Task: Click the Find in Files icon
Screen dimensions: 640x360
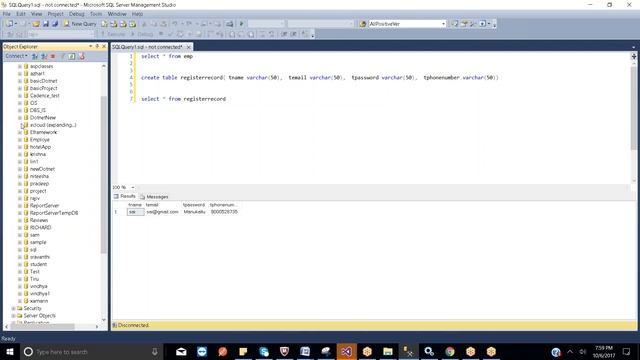Action: tap(362, 24)
